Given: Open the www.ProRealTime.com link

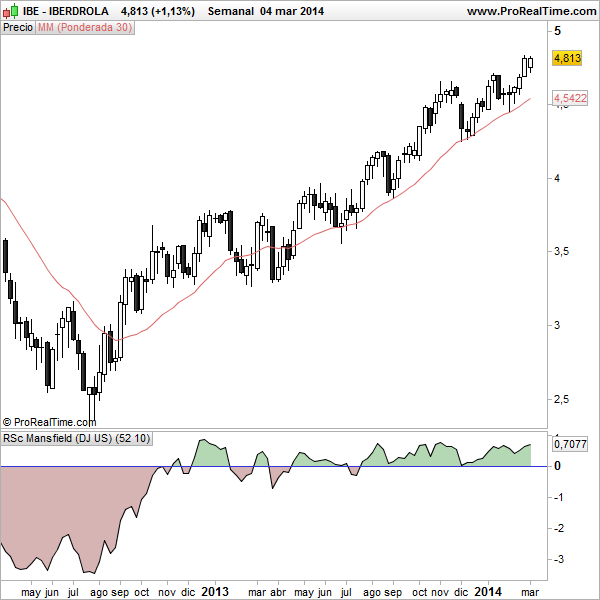Looking at the screenshot, I should point(532,11).
